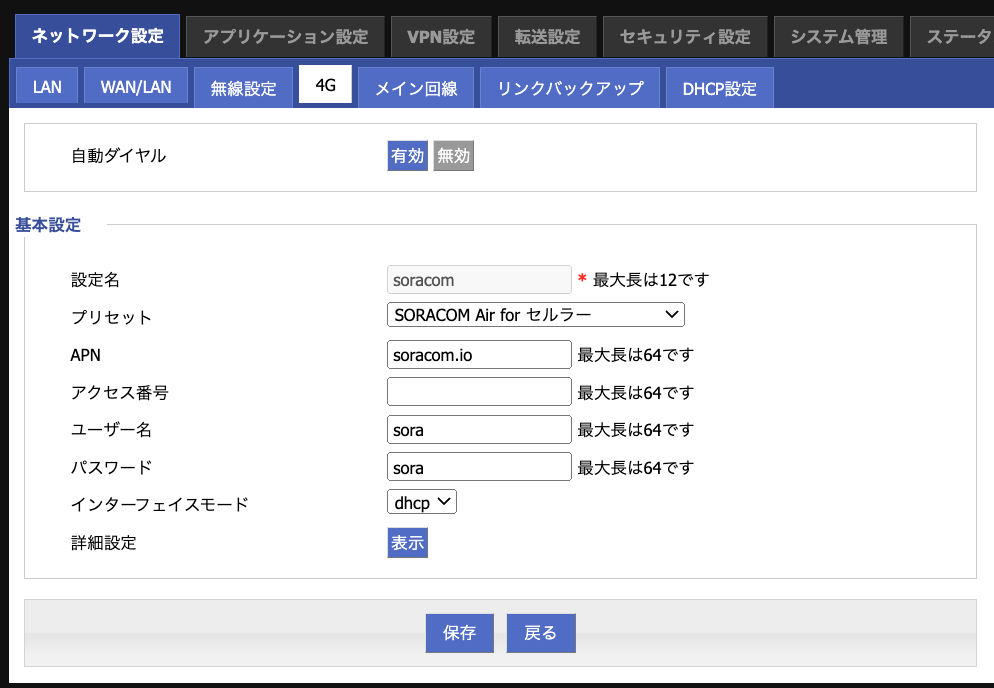Focus the empty アクセス番号 field
Image resolution: width=994 pixels, height=688 pixels.
click(x=479, y=392)
